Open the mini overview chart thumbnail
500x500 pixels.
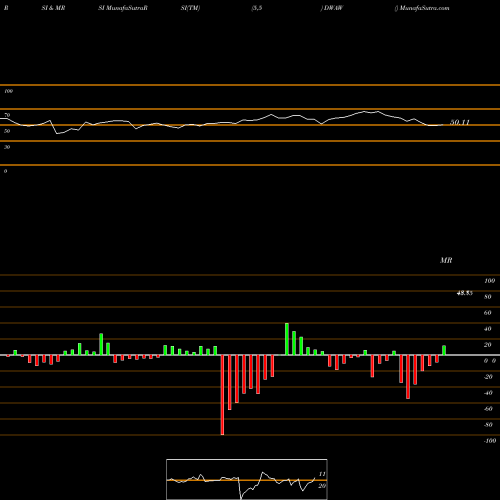click(x=247, y=479)
